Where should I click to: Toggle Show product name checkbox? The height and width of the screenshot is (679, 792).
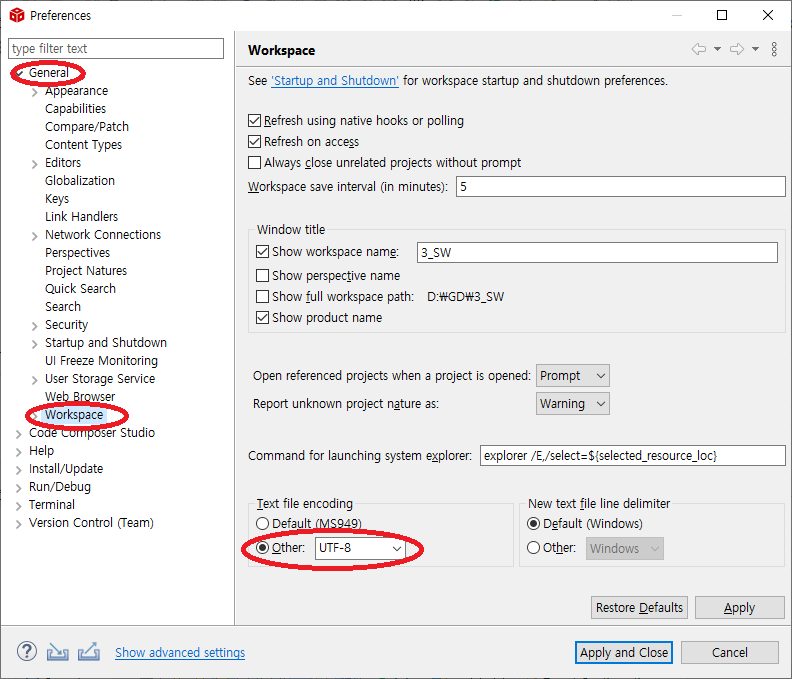[262, 317]
